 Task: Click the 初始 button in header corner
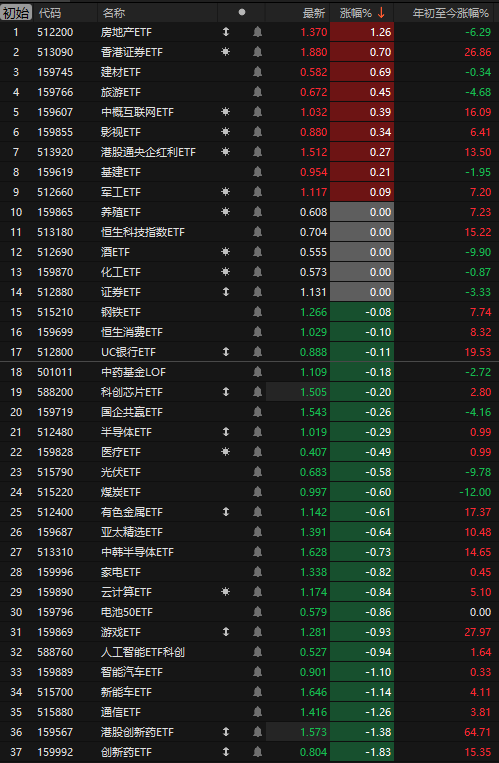click(16, 13)
